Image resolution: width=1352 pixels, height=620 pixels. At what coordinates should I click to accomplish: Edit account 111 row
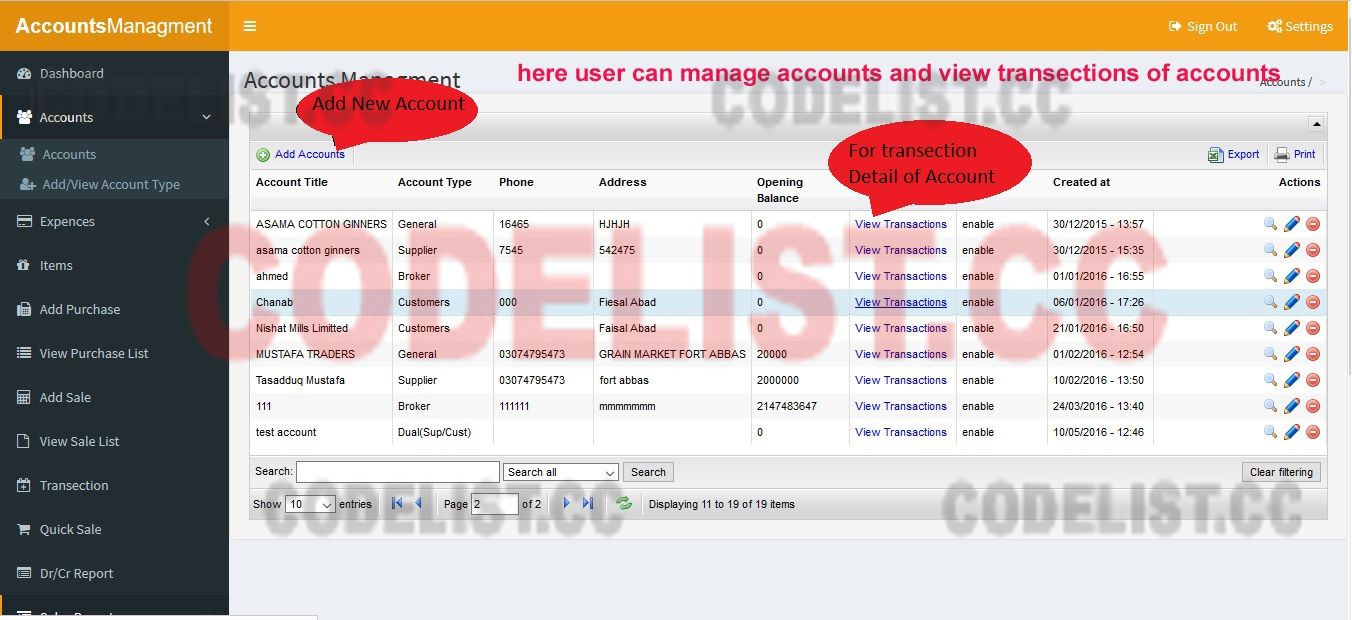(x=1292, y=406)
